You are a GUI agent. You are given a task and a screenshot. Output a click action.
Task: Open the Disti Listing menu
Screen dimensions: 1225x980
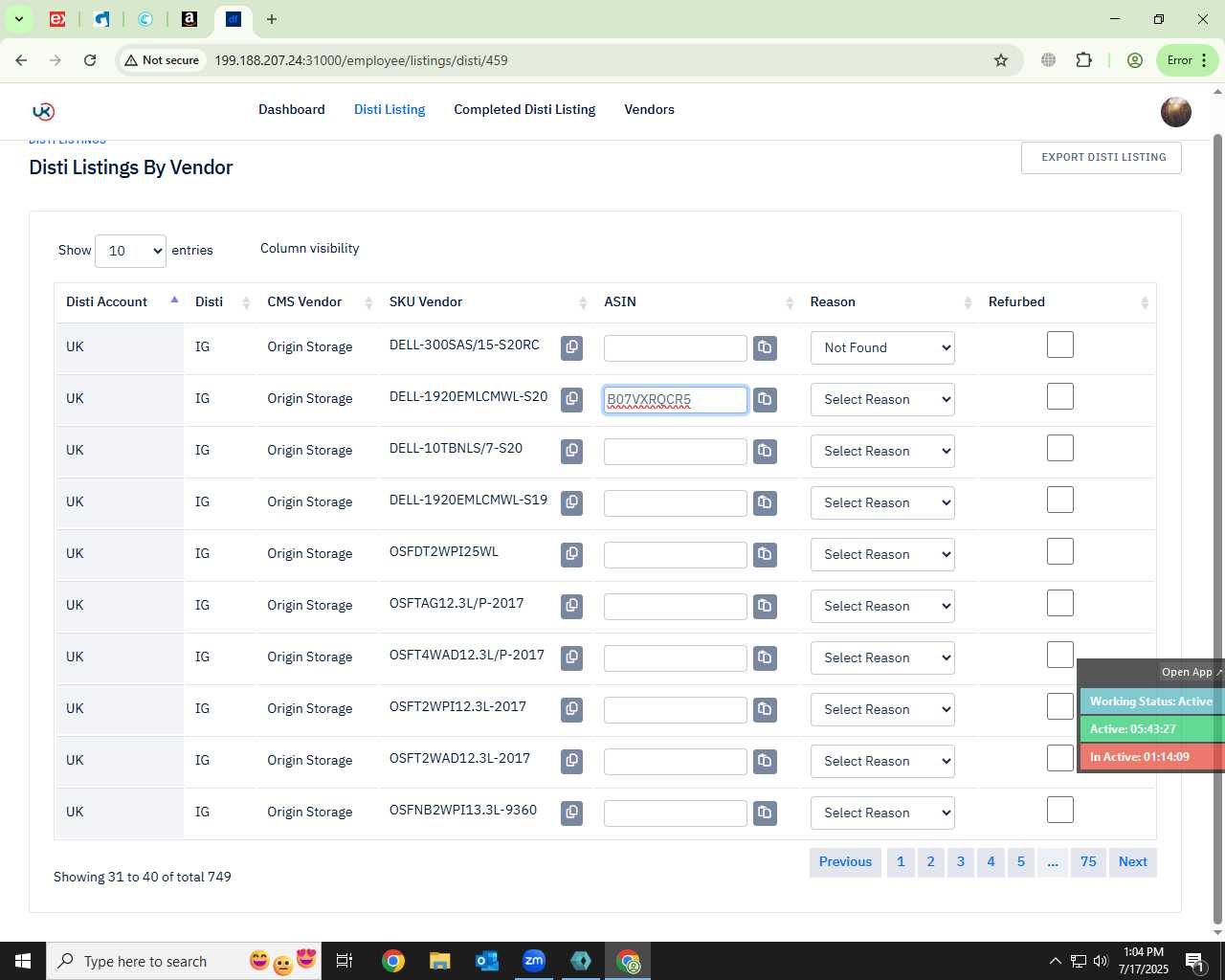(x=390, y=110)
